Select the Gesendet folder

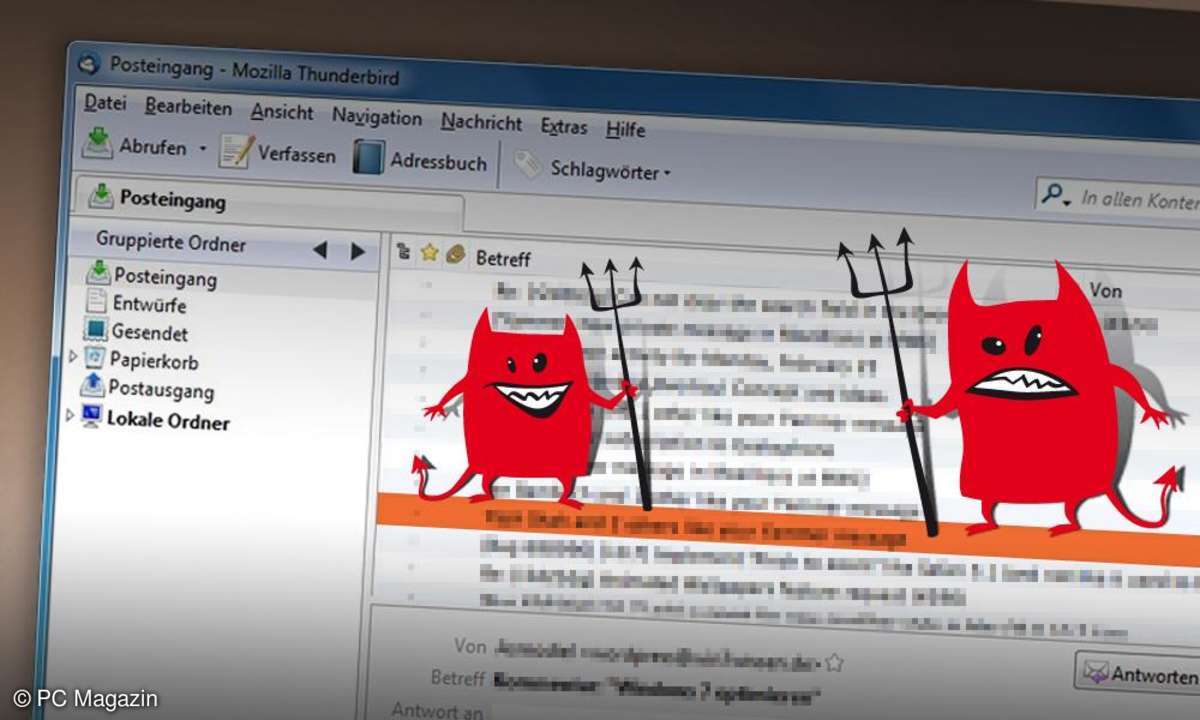[136, 331]
